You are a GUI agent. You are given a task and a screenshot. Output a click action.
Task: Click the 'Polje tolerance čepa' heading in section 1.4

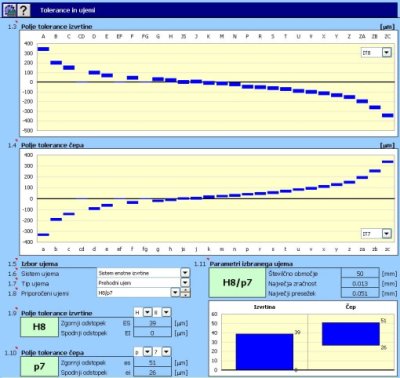[52, 145]
